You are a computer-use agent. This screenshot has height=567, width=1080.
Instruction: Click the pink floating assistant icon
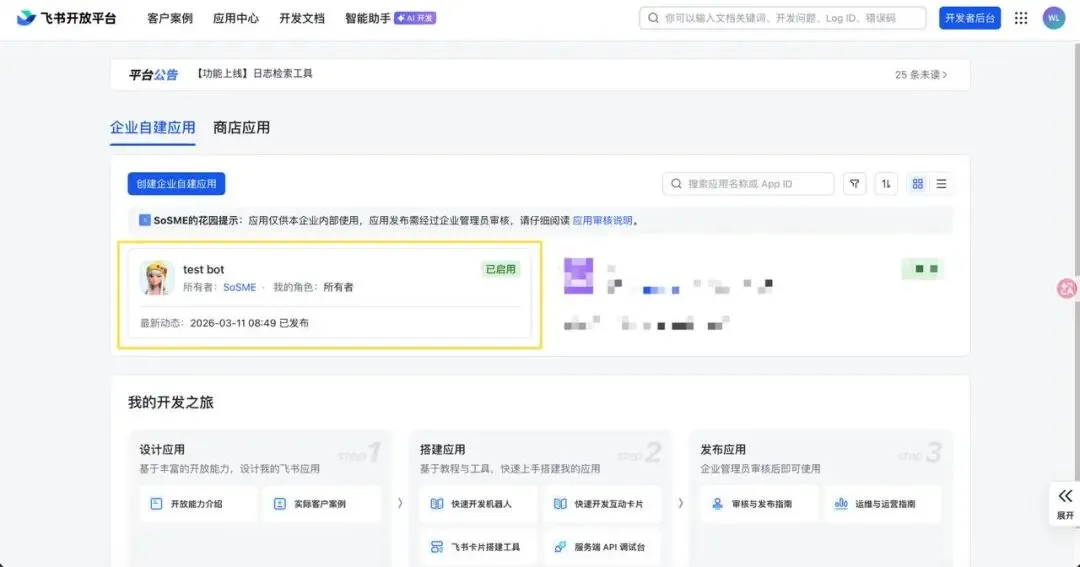coord(1067,289)
